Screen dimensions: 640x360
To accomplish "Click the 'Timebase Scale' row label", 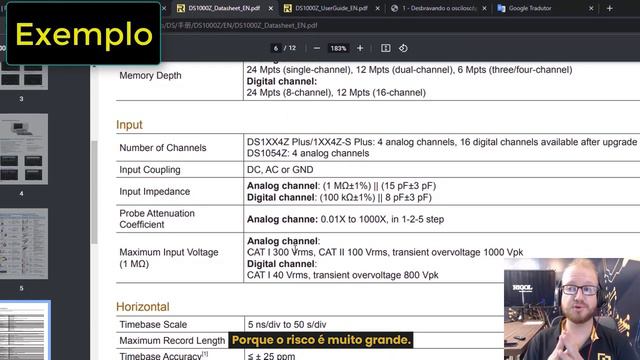I will click(153, 324).
